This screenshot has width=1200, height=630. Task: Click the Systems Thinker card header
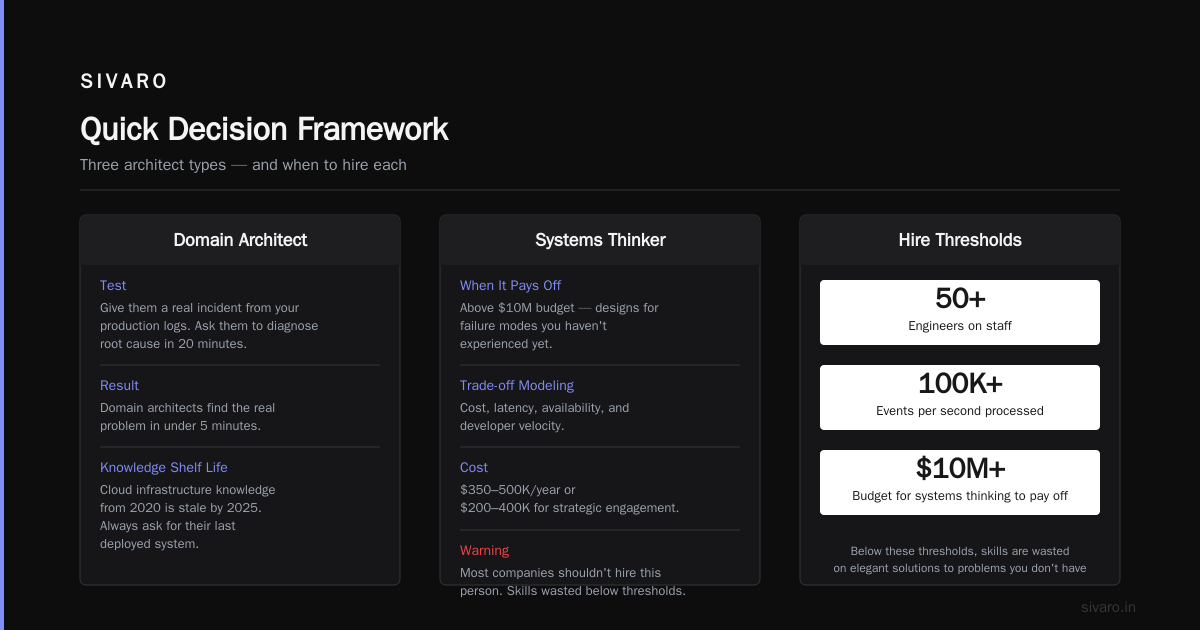[x=600, y=240]
